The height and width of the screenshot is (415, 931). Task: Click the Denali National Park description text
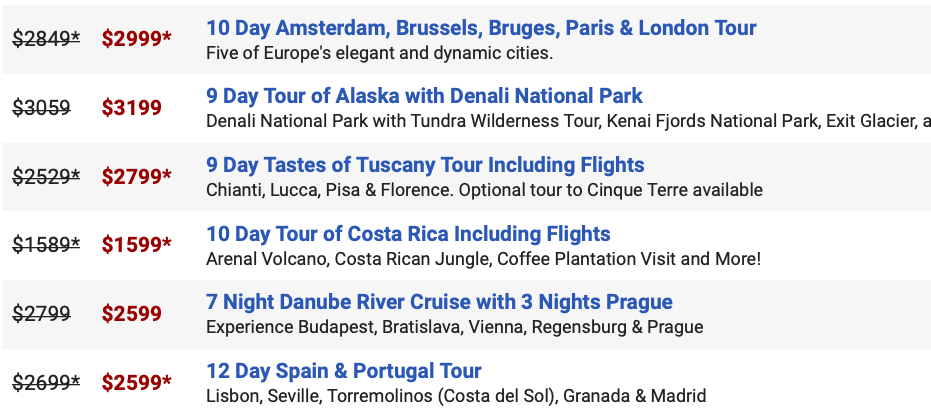click(568, 121)
